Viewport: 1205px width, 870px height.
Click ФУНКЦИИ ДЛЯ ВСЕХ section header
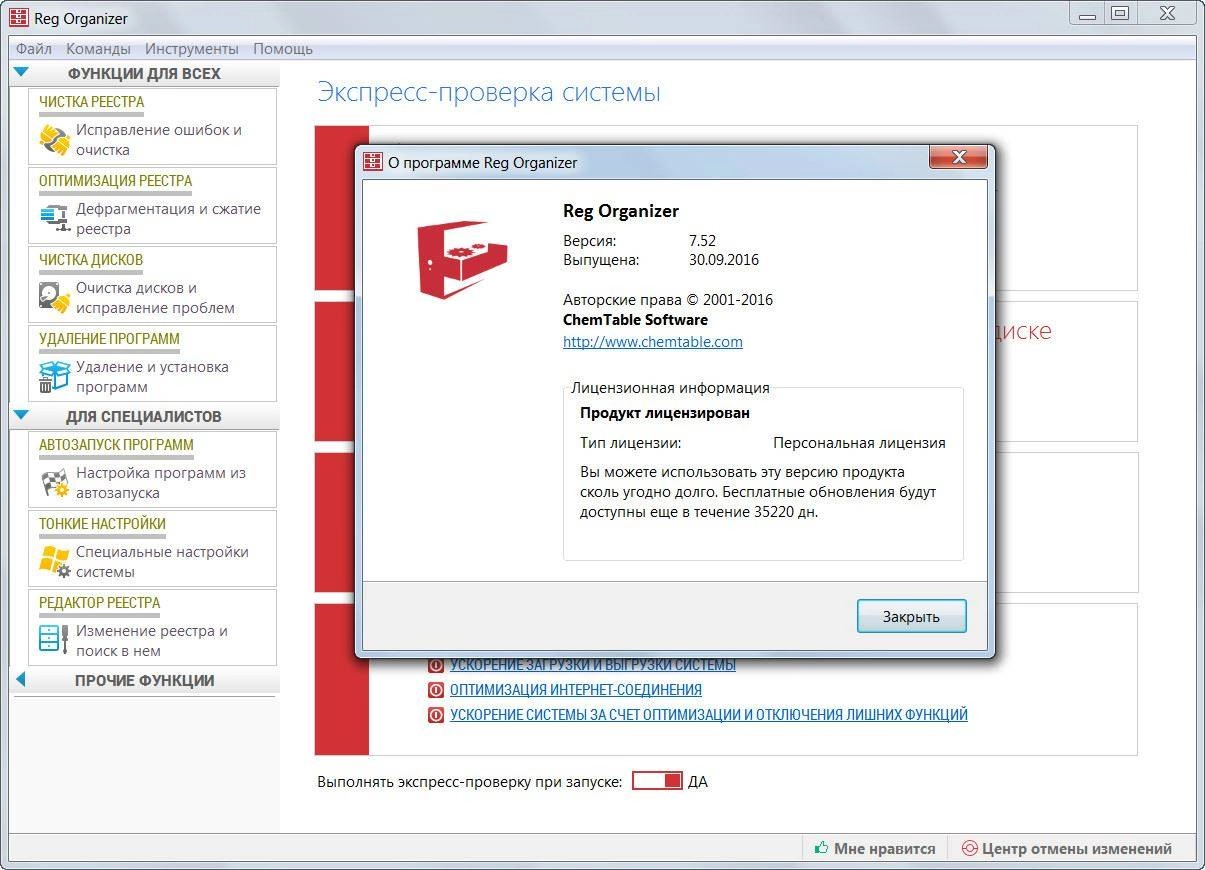[x=144, y=73]
